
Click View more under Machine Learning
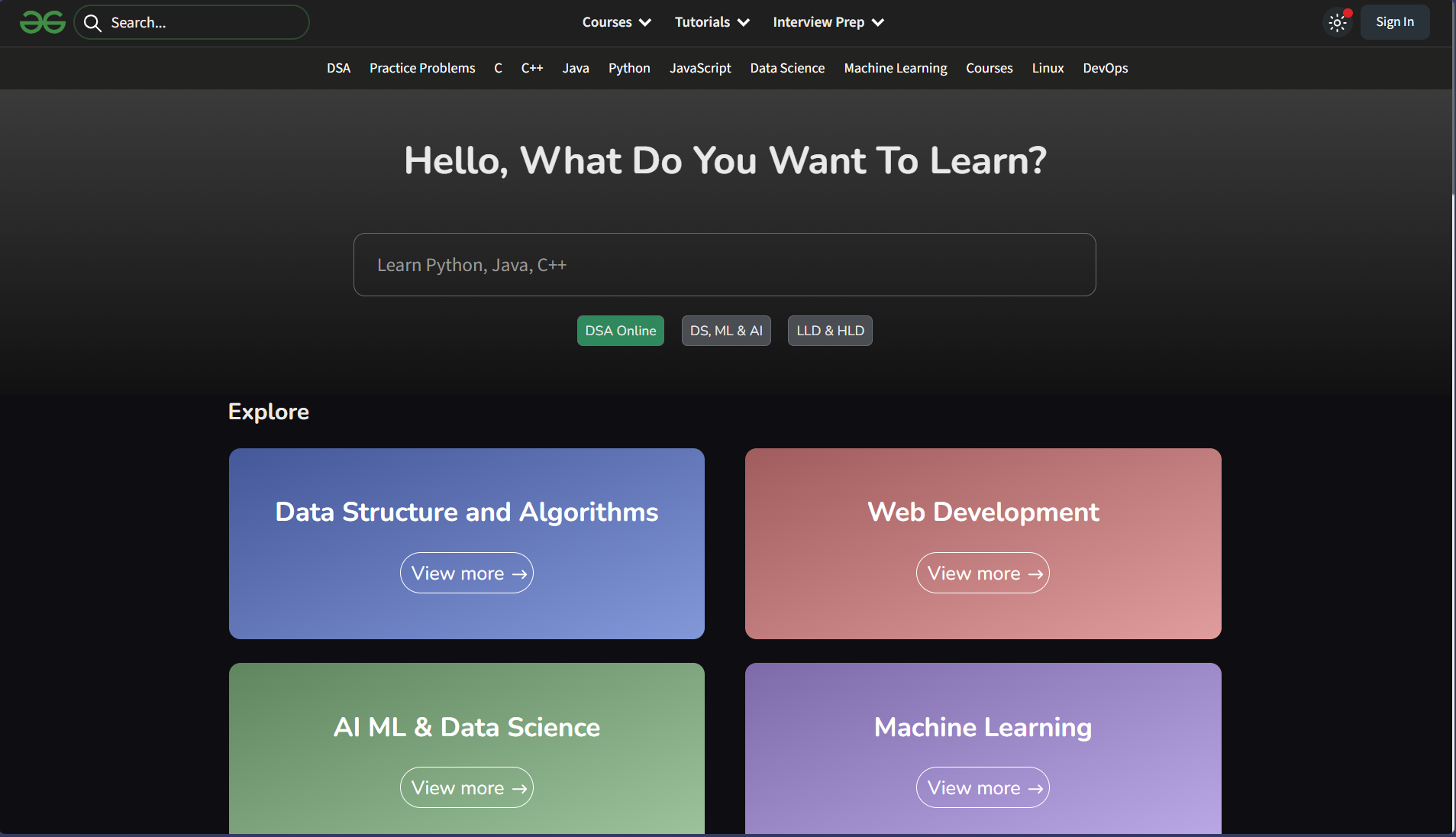983,787
